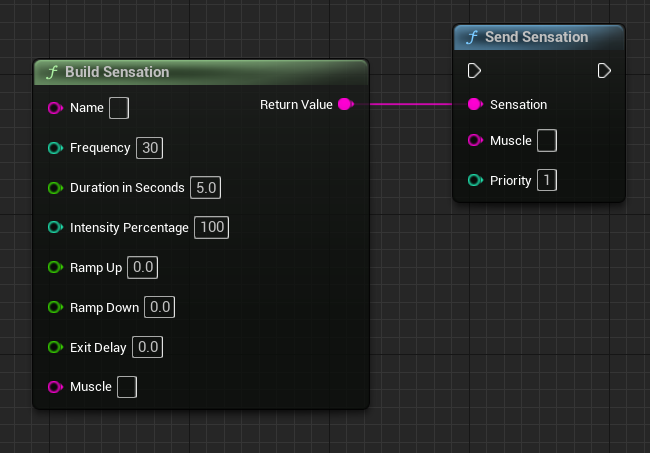Click the Muscle field in Send Sensation
This screenshot has width=650, height=453.
(x=547, y=141)
